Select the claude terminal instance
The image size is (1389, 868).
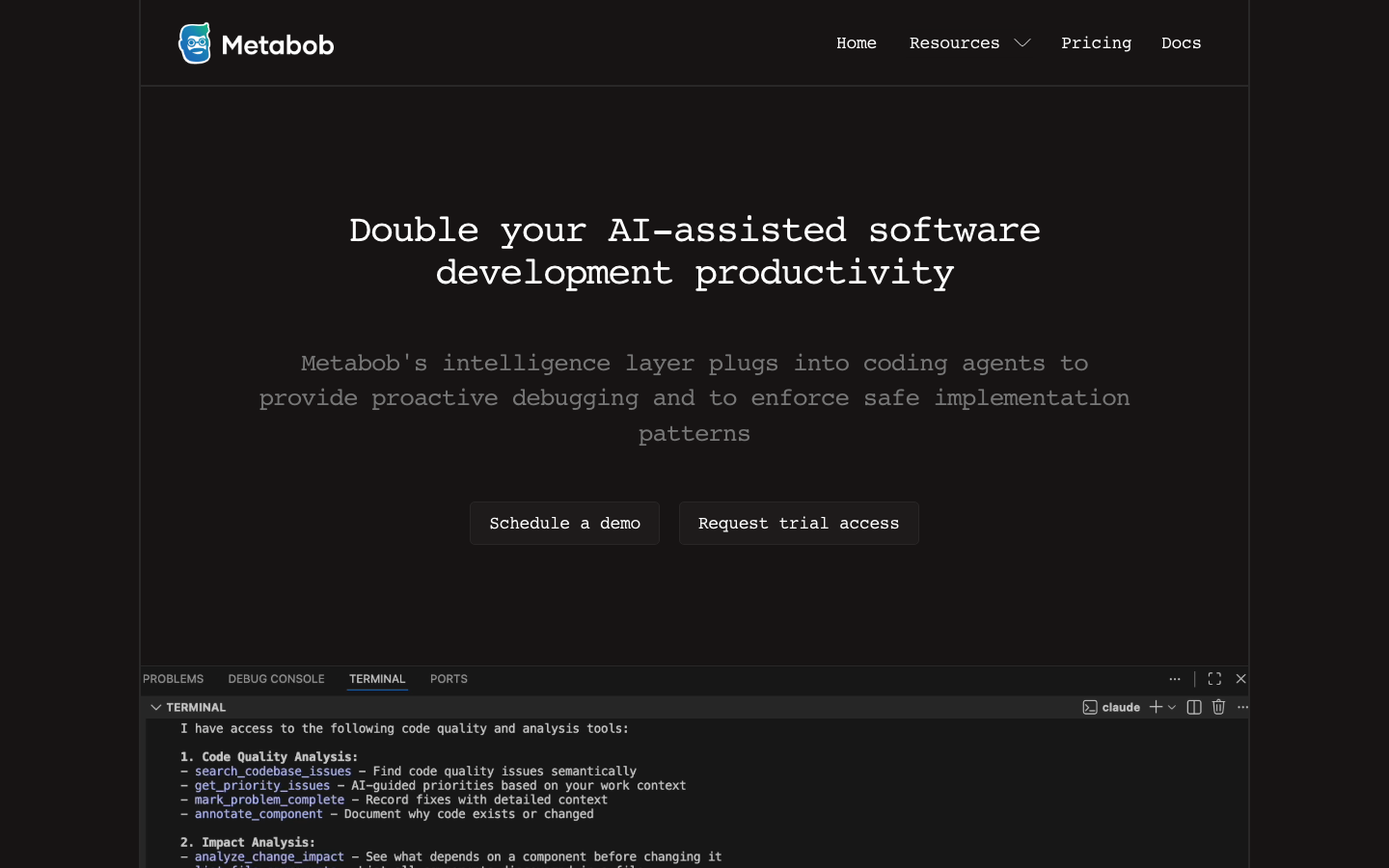(x=1111, y=707)
